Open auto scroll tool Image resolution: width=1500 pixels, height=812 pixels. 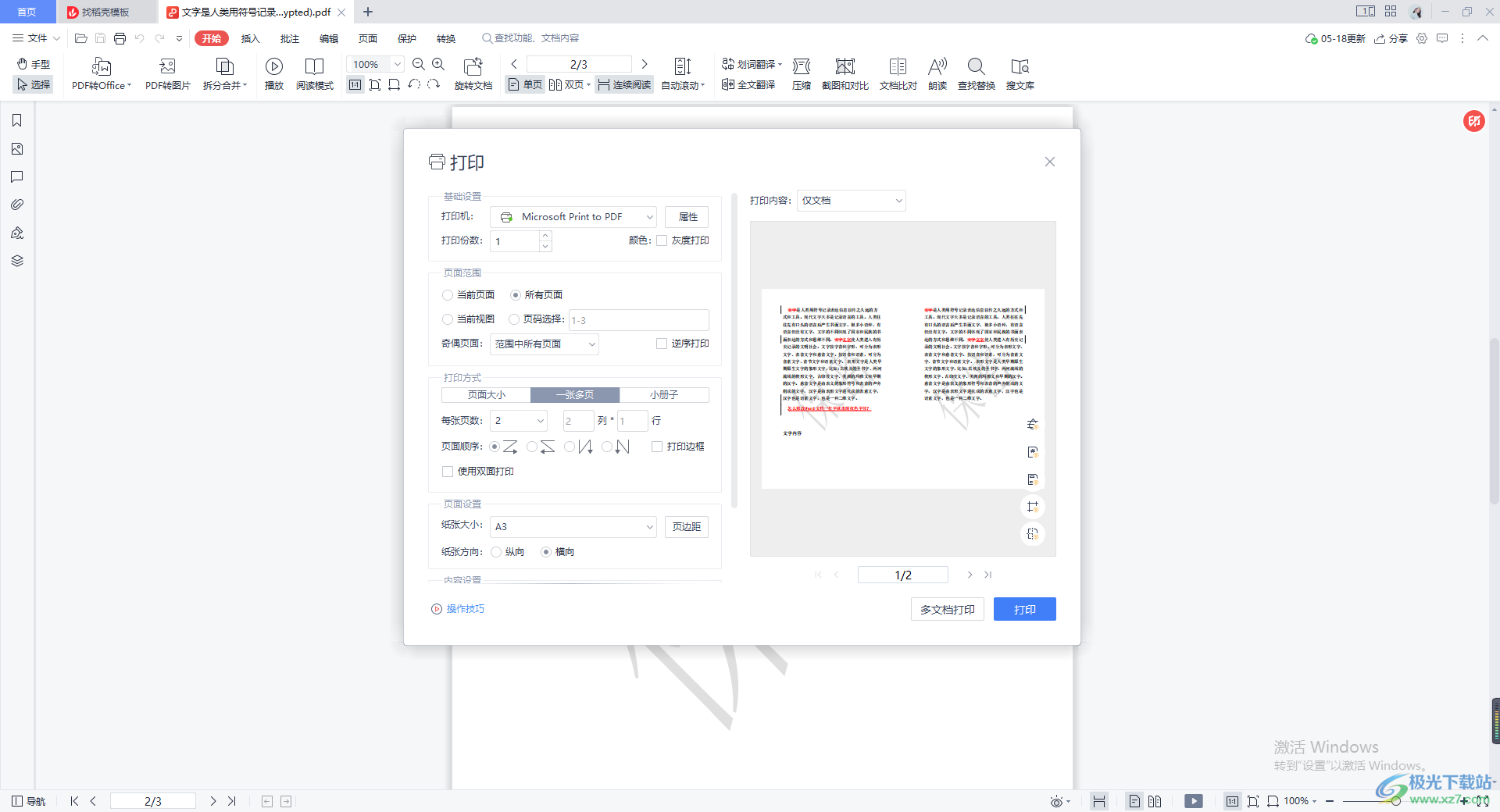[x=683, y=74]
